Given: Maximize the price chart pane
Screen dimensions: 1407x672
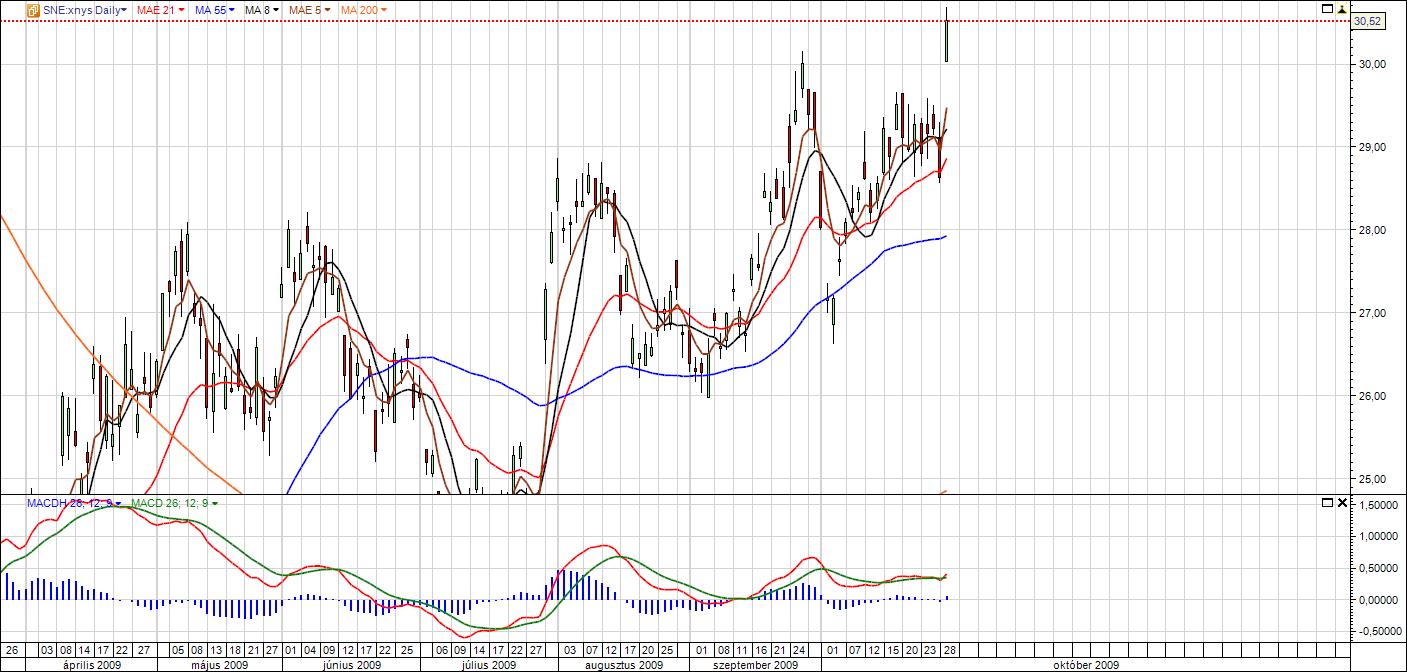Looking at the screenshot, I should [x=1326, y=7].
